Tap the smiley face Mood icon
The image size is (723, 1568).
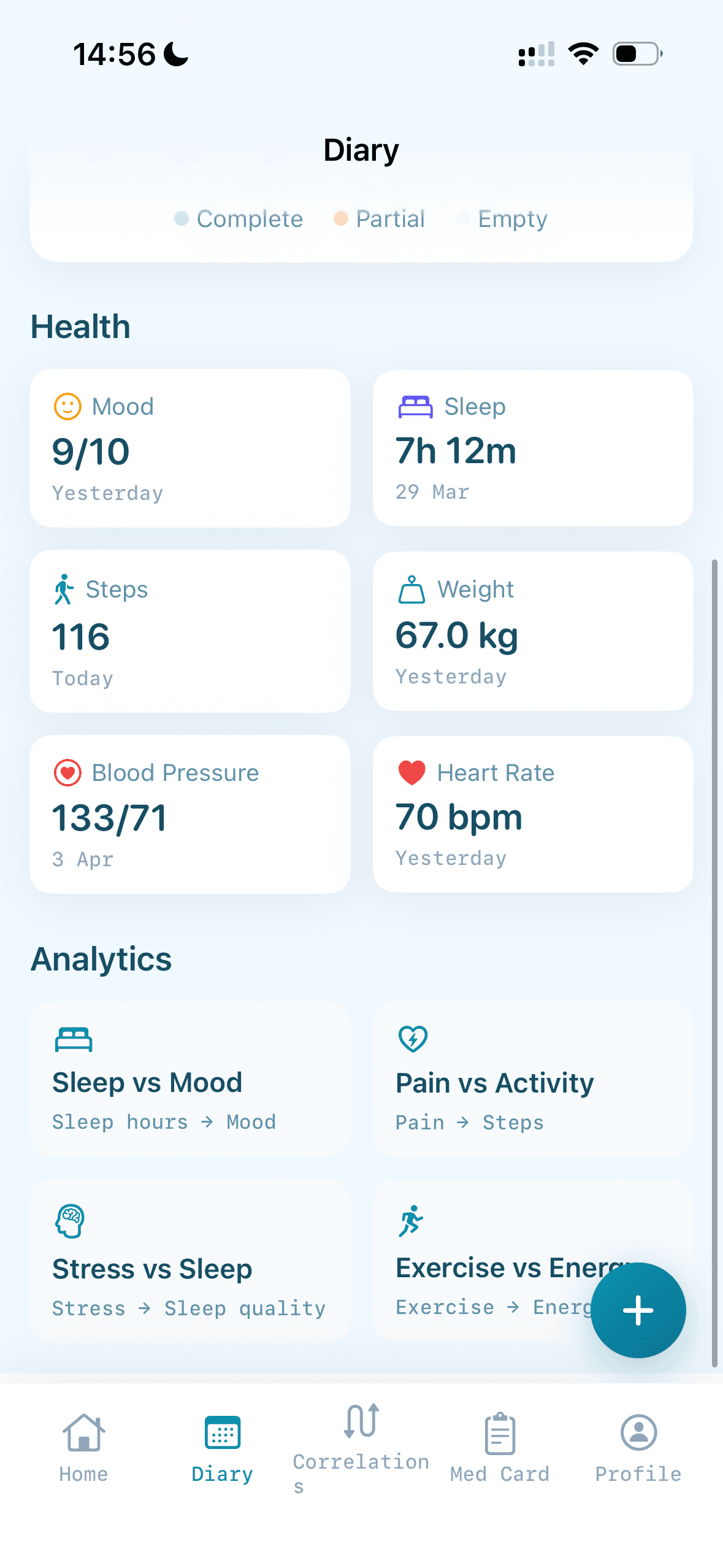point(67,406)
